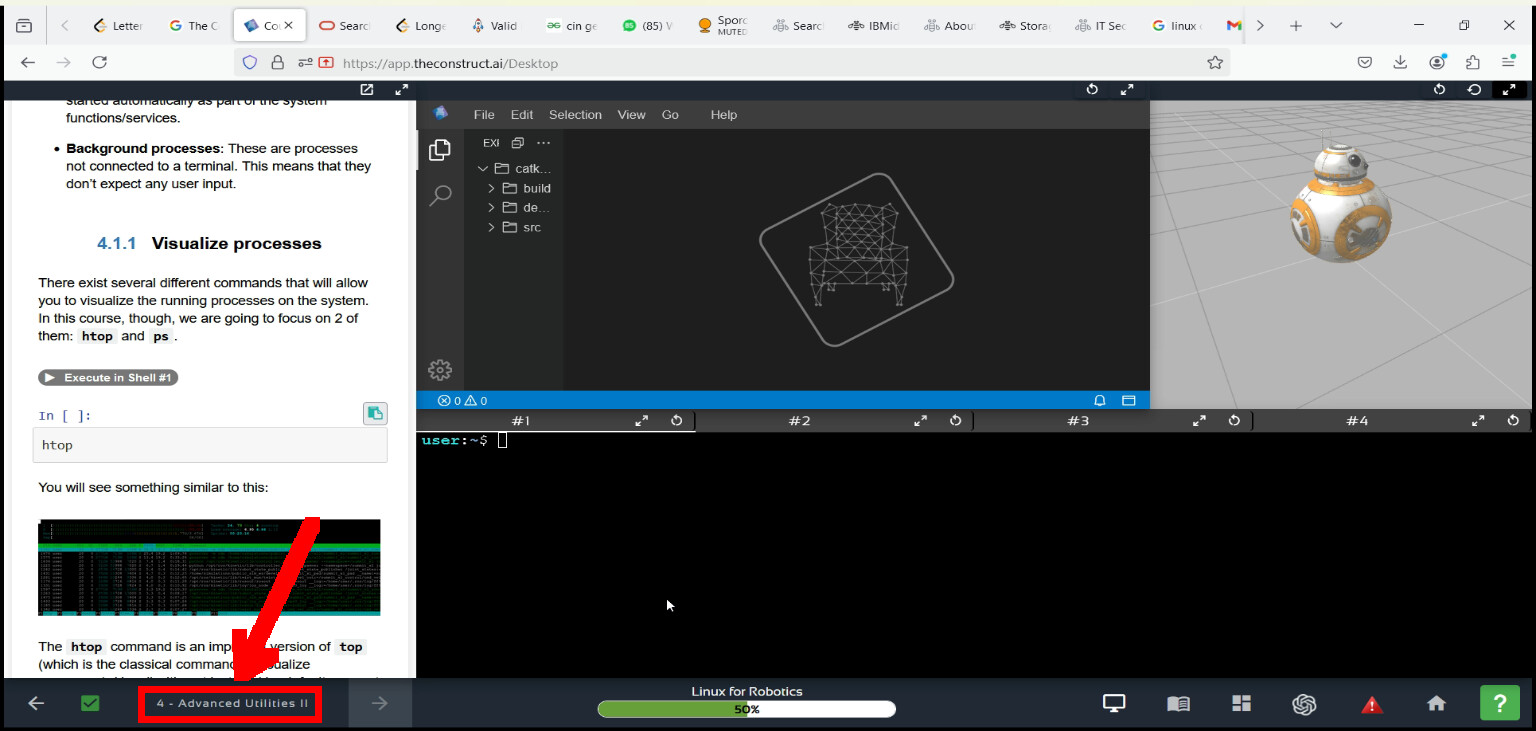Image resolution: width=1536 pixels, height=731 pixels.
Task: Open the View menu
Action: coord(631,115)
